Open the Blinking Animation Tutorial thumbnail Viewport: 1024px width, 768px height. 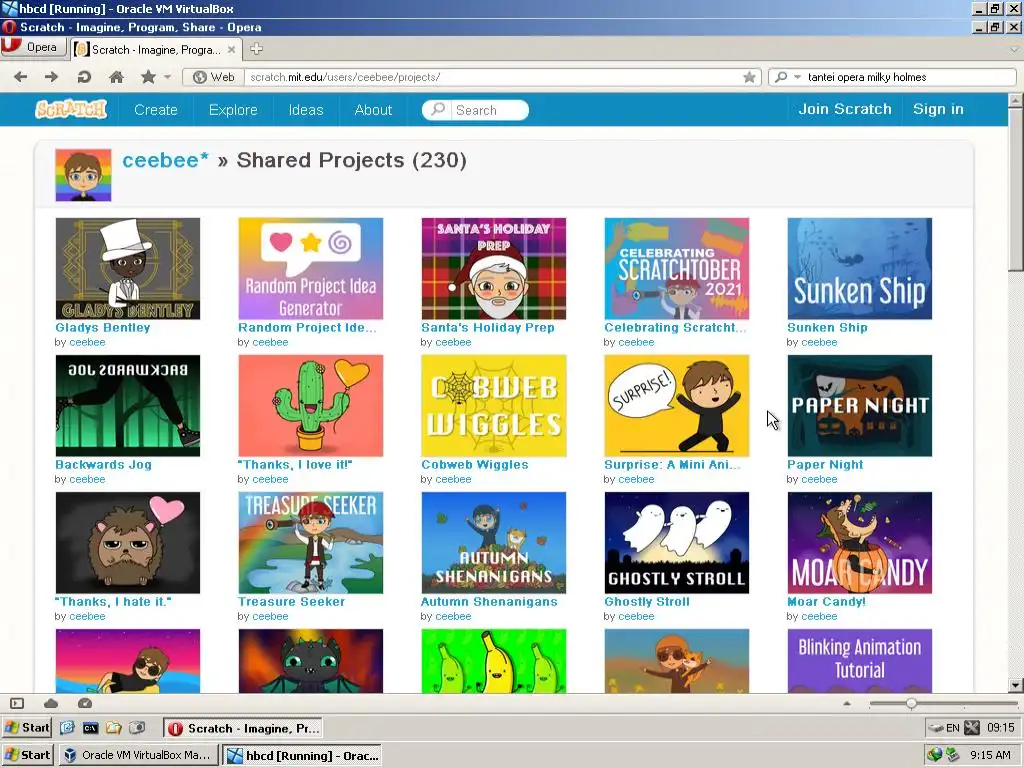(x=859, y=661)
